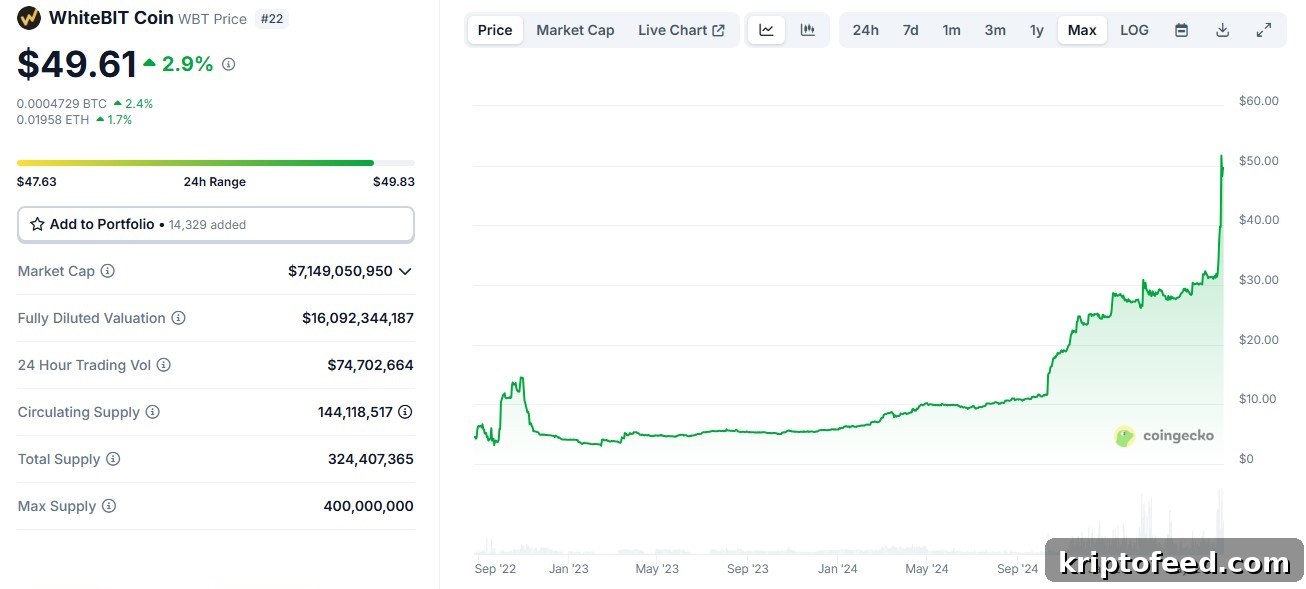Screen dimensions: 1306x589
Task: Click the WBT Price label
Action: (x=213, y=19)
